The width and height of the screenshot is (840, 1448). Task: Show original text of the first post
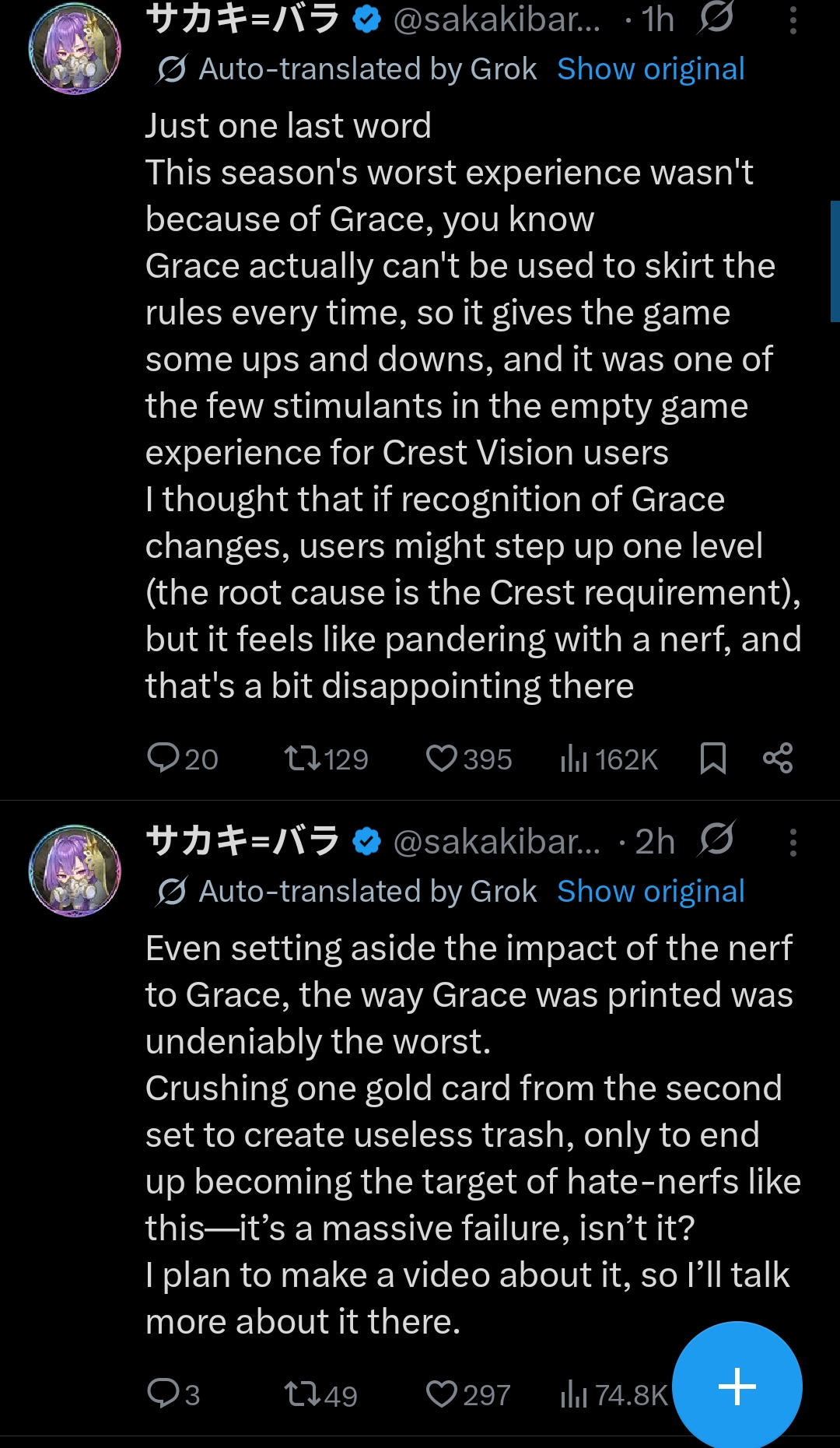[x=651, y=69]
